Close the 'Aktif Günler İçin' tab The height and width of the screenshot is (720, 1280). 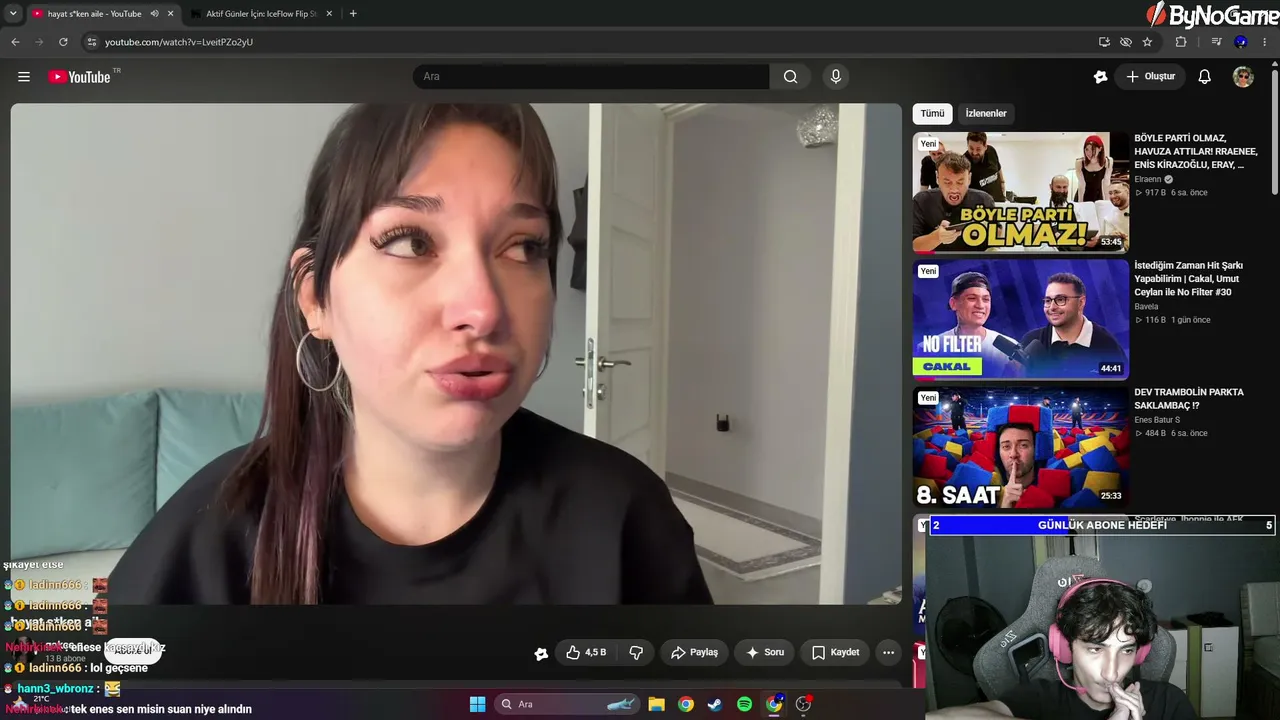[x=329, y=14]
